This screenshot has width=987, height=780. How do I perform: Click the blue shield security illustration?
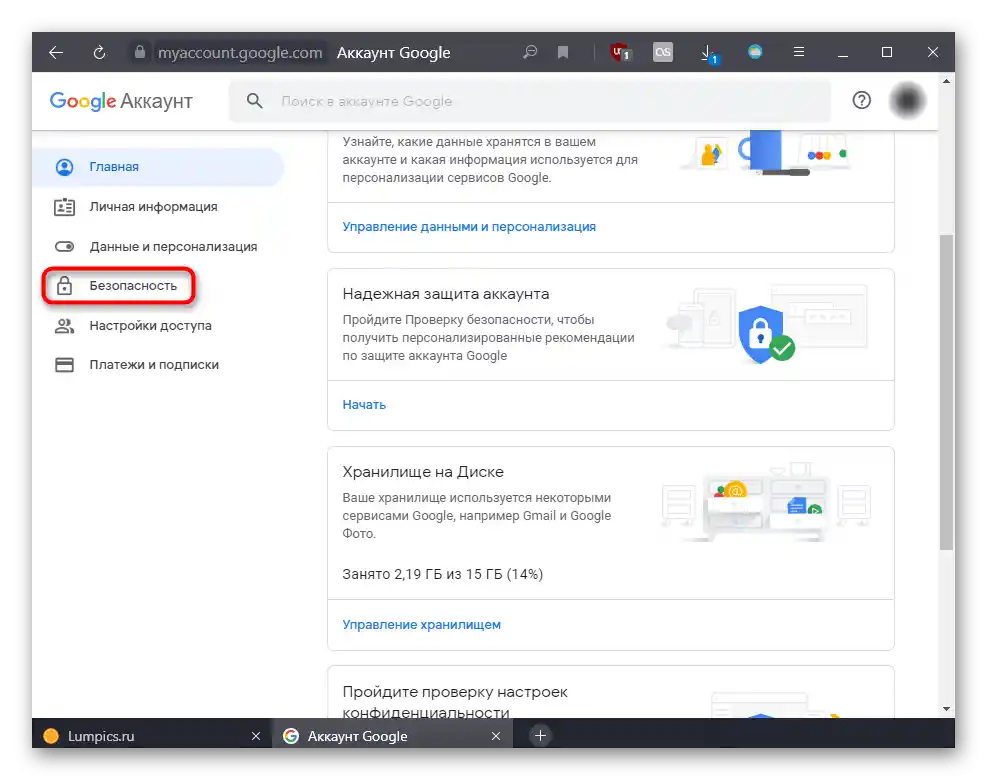coord(765,334)
